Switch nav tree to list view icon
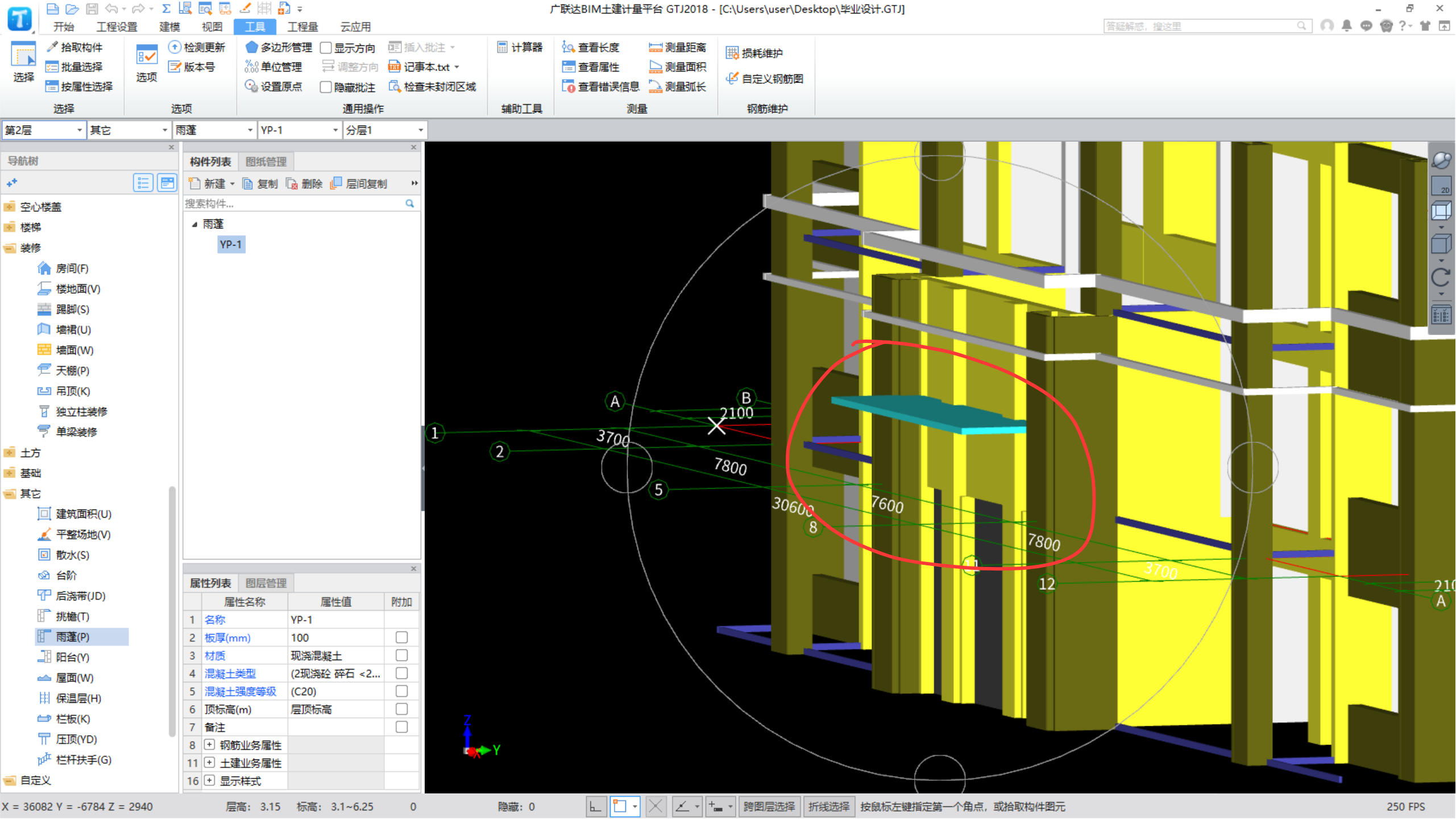Screen dimensions: 1456x819 pos(143,183)
